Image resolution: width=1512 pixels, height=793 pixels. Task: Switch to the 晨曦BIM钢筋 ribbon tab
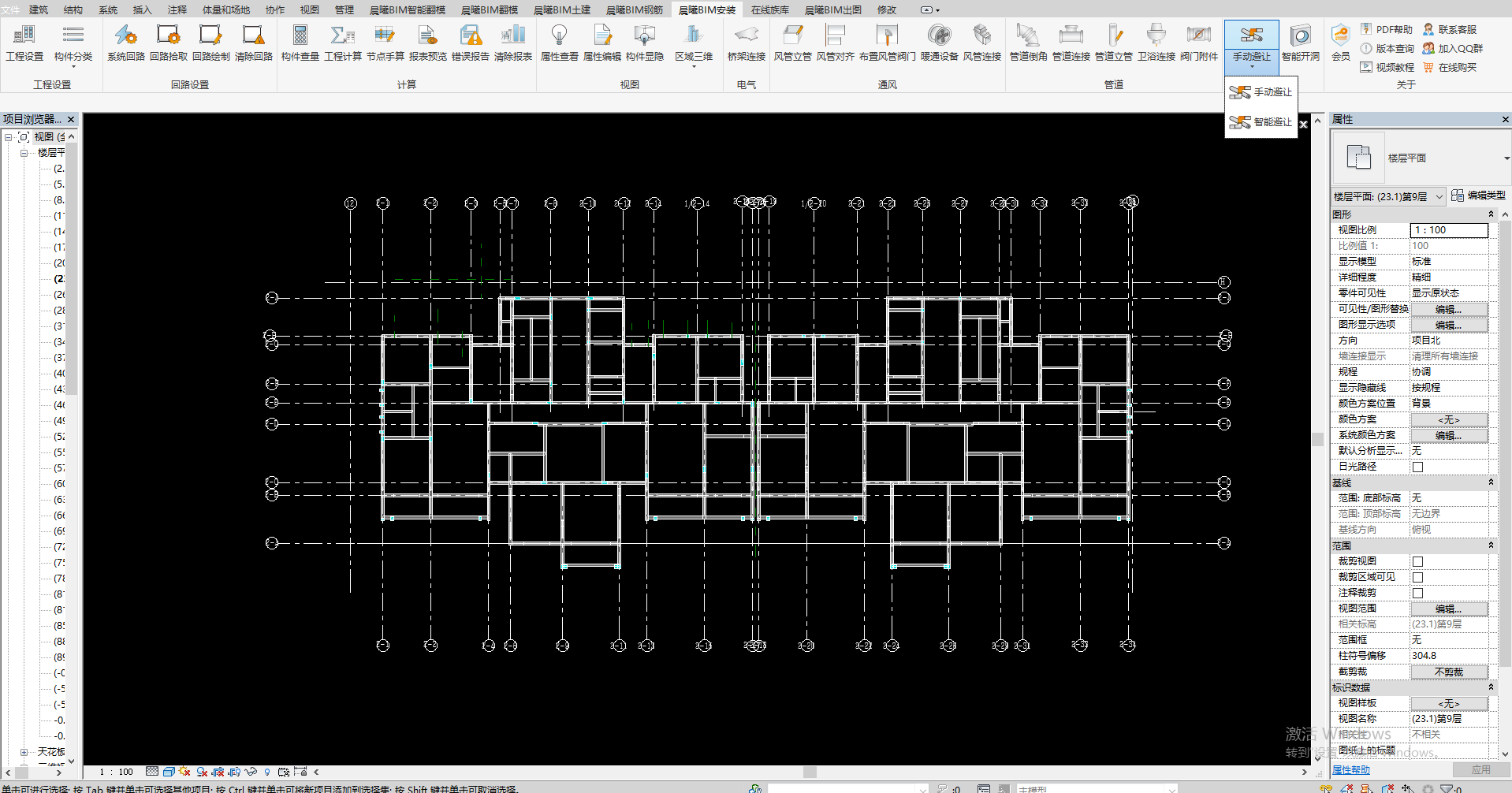pos(635,9)
